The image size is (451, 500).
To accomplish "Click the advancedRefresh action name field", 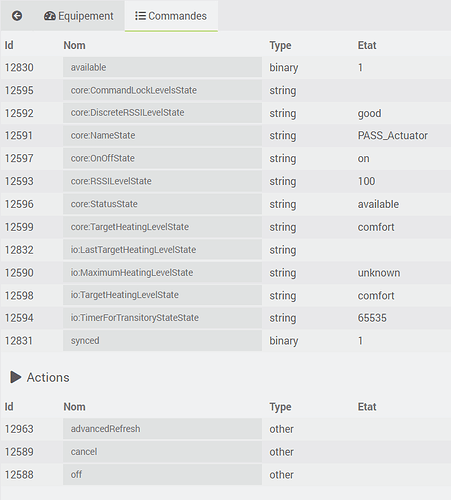I will point(162,429).
